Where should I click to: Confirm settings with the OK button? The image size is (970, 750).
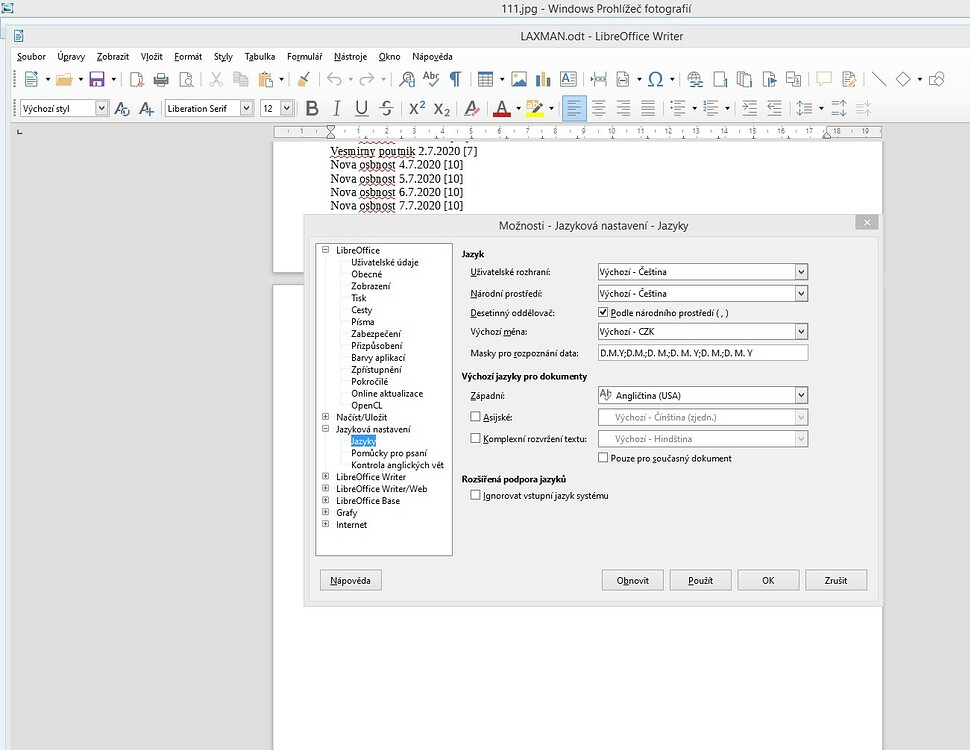pyautogui.click(x=767, y=579)
